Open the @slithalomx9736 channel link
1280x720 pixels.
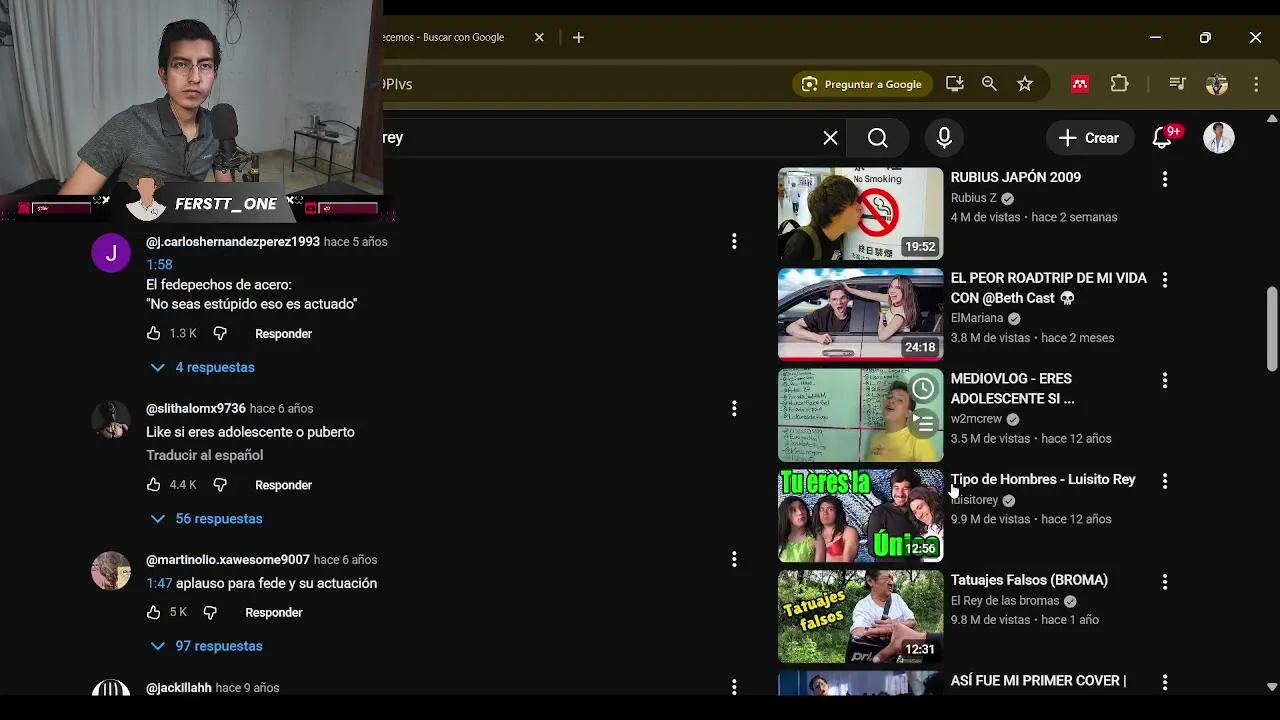point(196,408)
